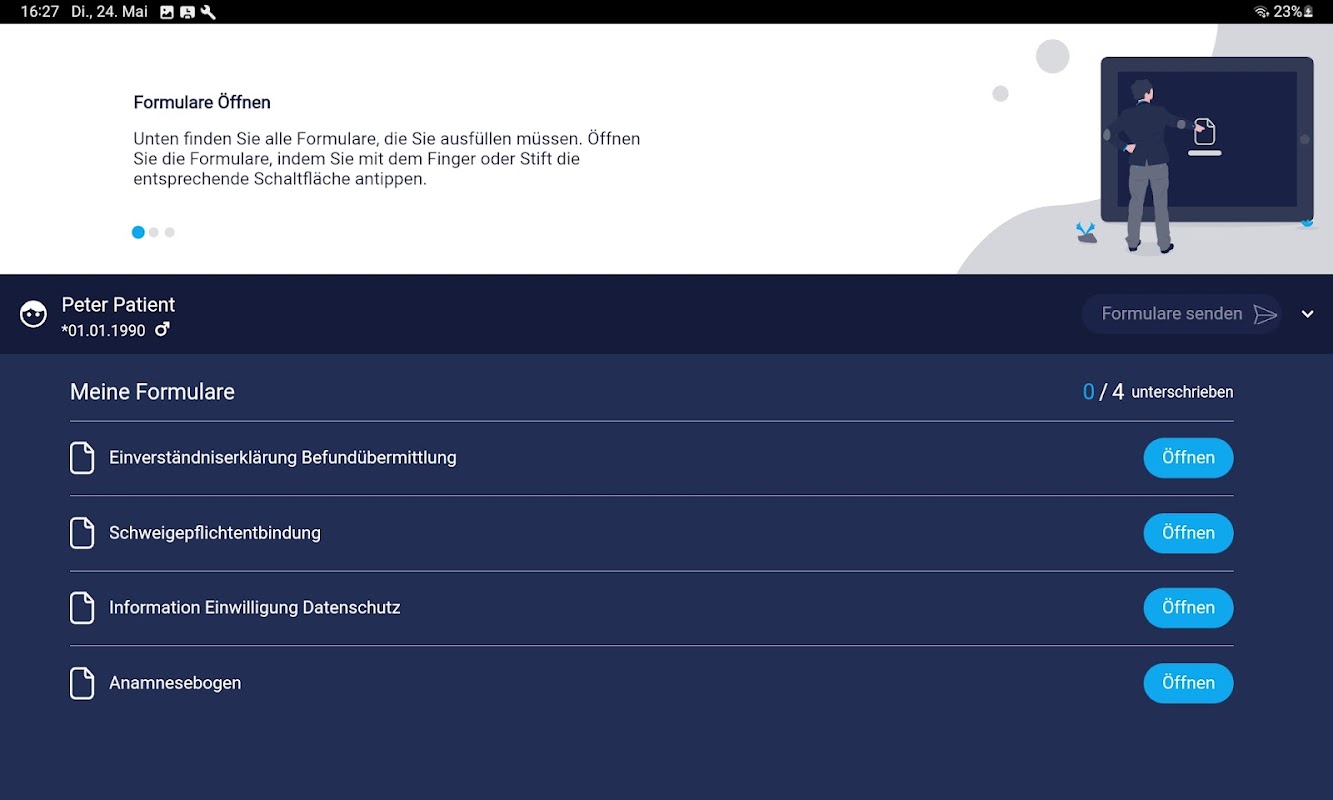This screenshot has width=1333, height=800.
Task: Click the image notification icon in status bar
Action: [x=167, y=12]
